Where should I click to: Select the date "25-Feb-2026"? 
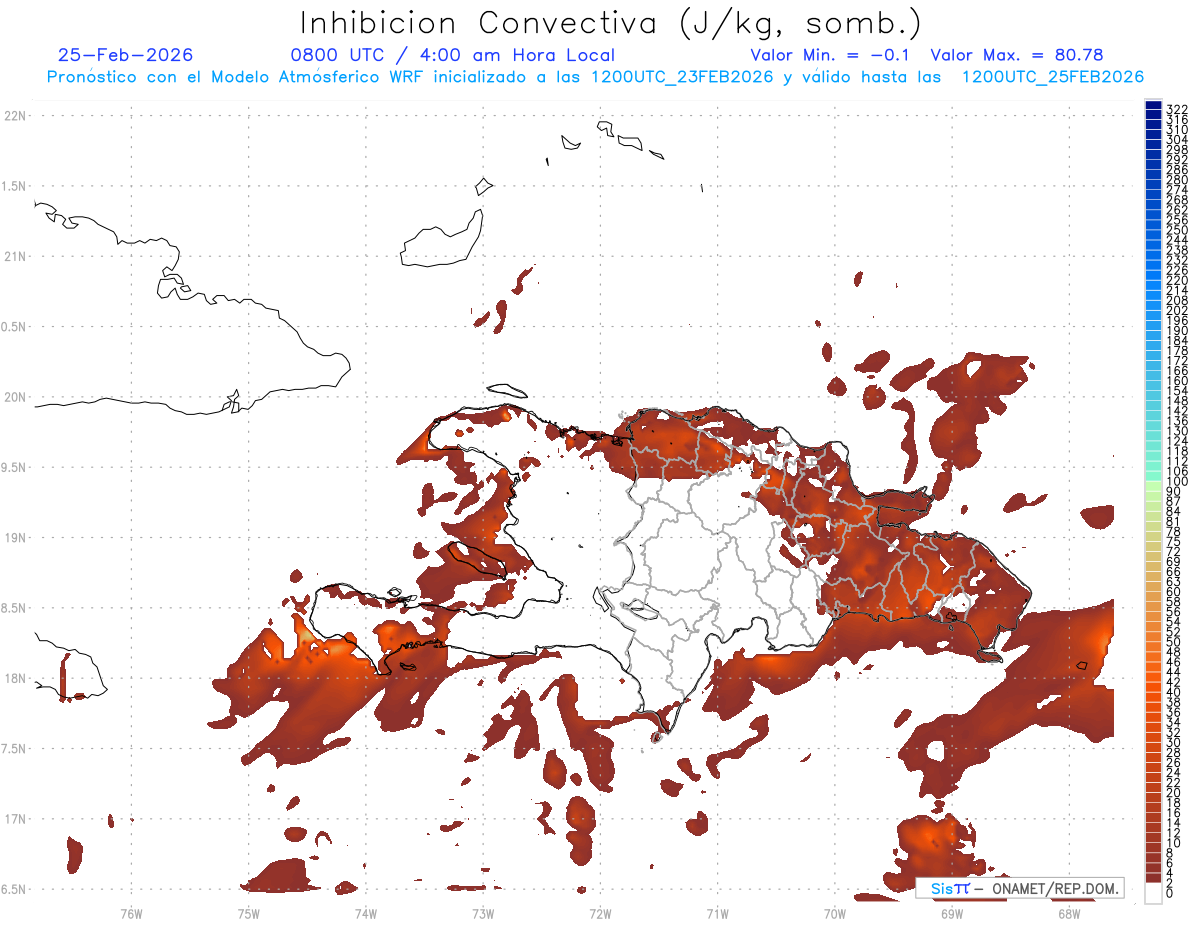click(x=126, y=55)
